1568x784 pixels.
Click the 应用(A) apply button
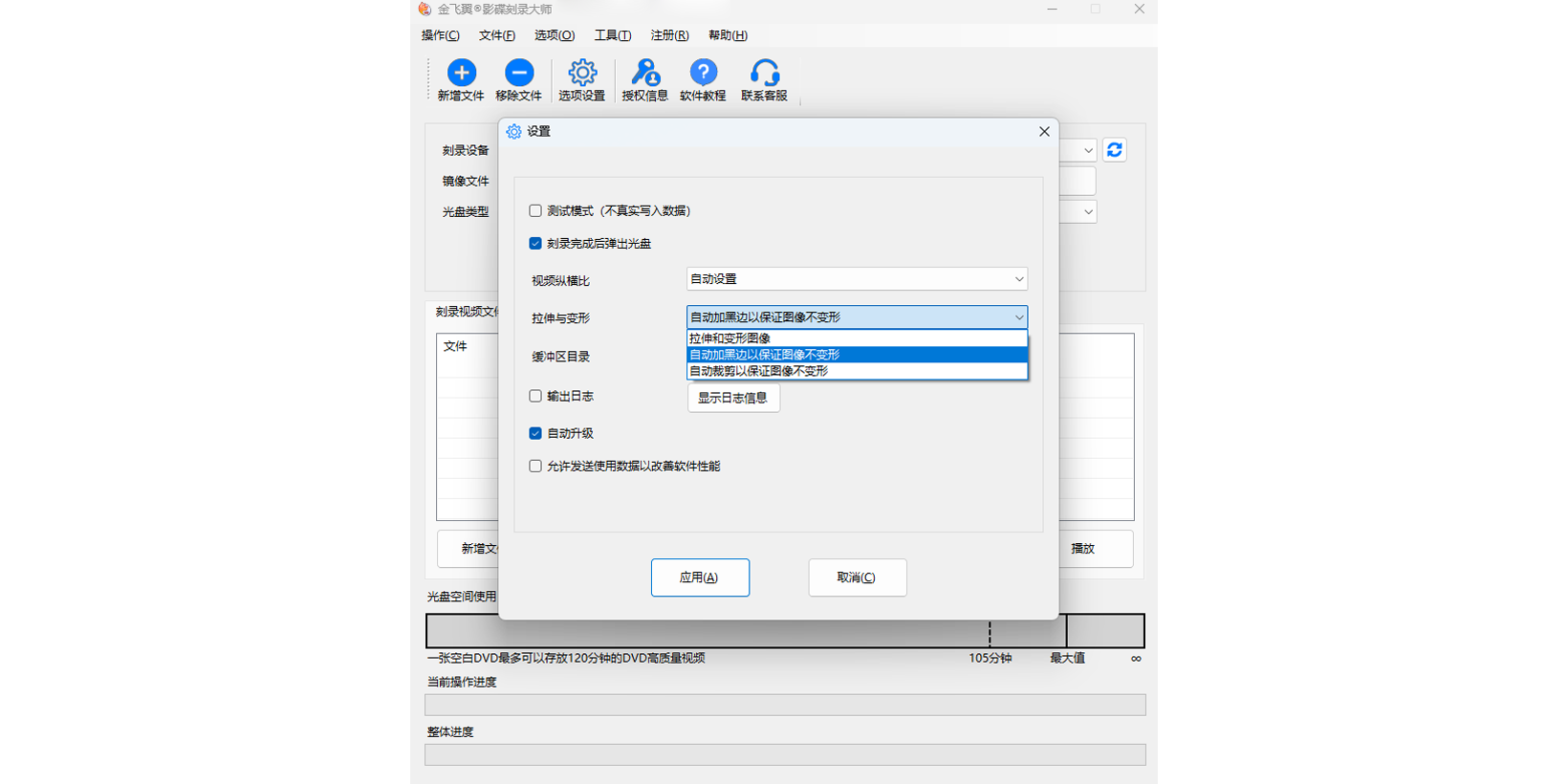700,577
